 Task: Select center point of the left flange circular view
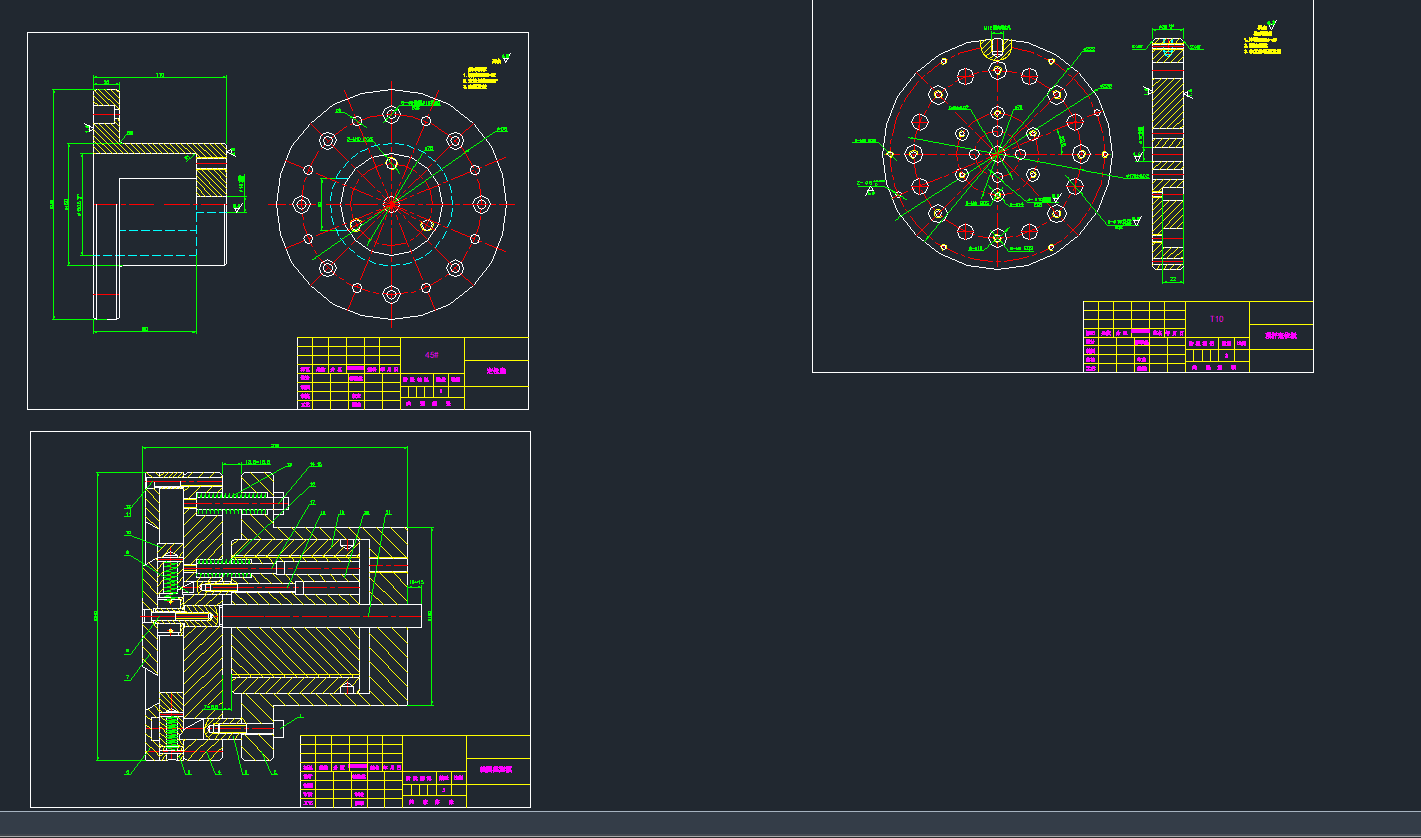(391, 204)
